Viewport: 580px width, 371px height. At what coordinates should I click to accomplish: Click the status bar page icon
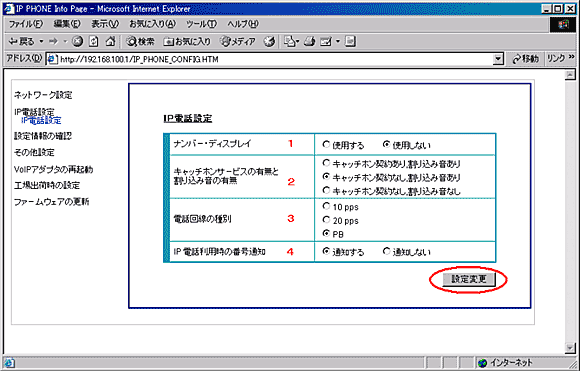tap(10, 362)
